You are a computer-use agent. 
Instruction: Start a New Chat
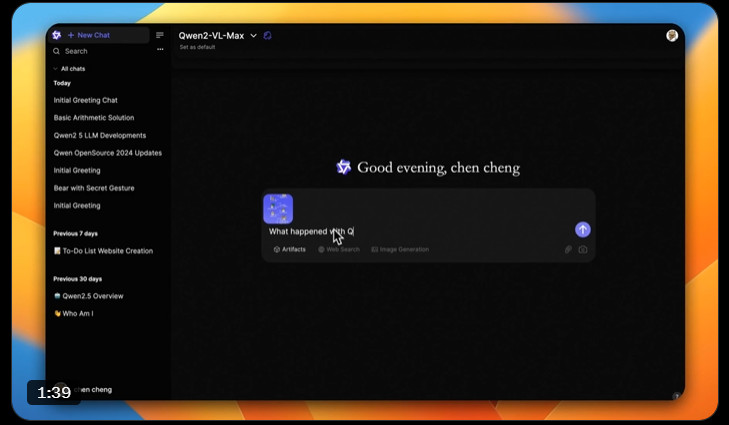coord(89,35)
